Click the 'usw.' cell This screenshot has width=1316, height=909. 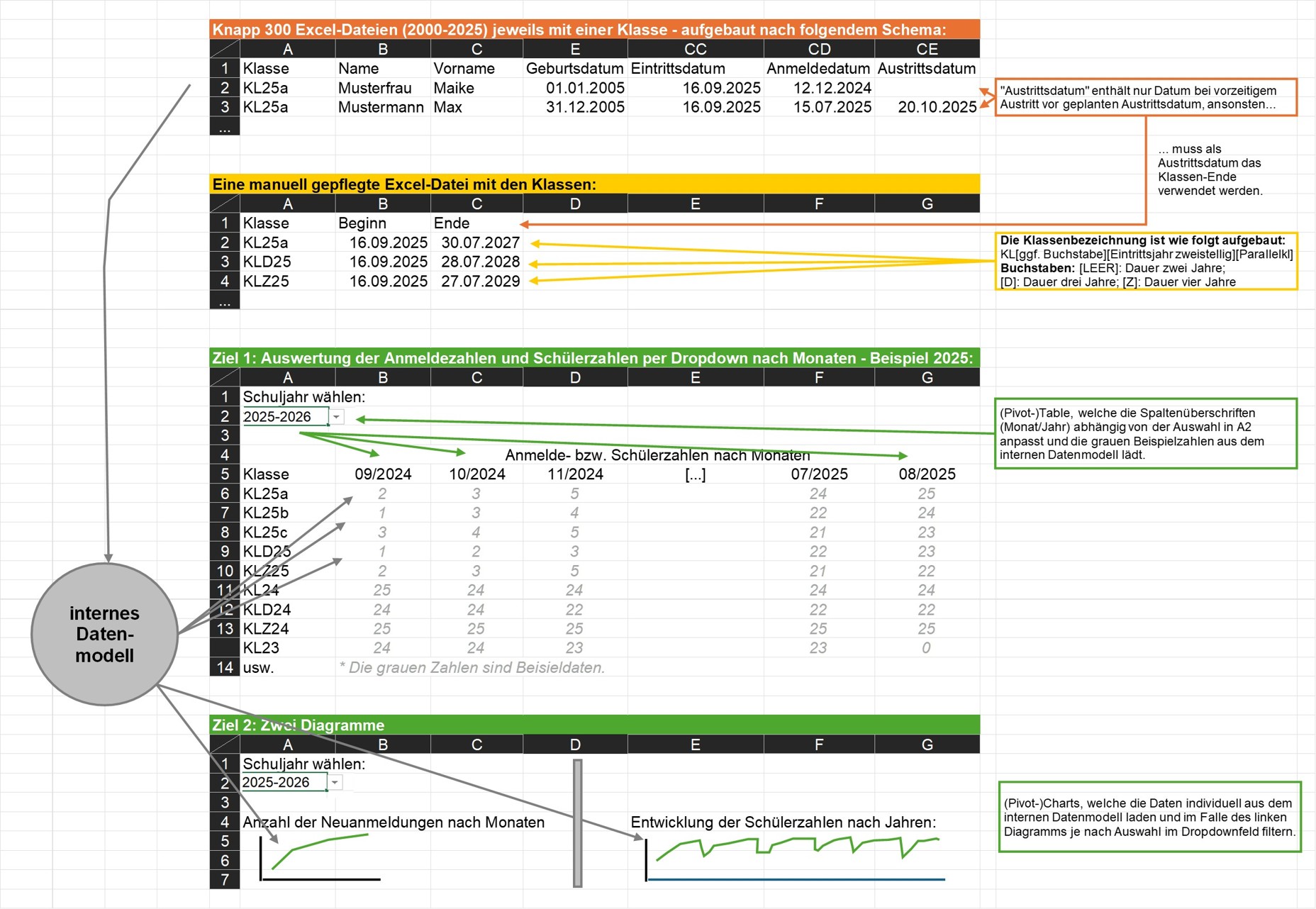tap(258, 668)
